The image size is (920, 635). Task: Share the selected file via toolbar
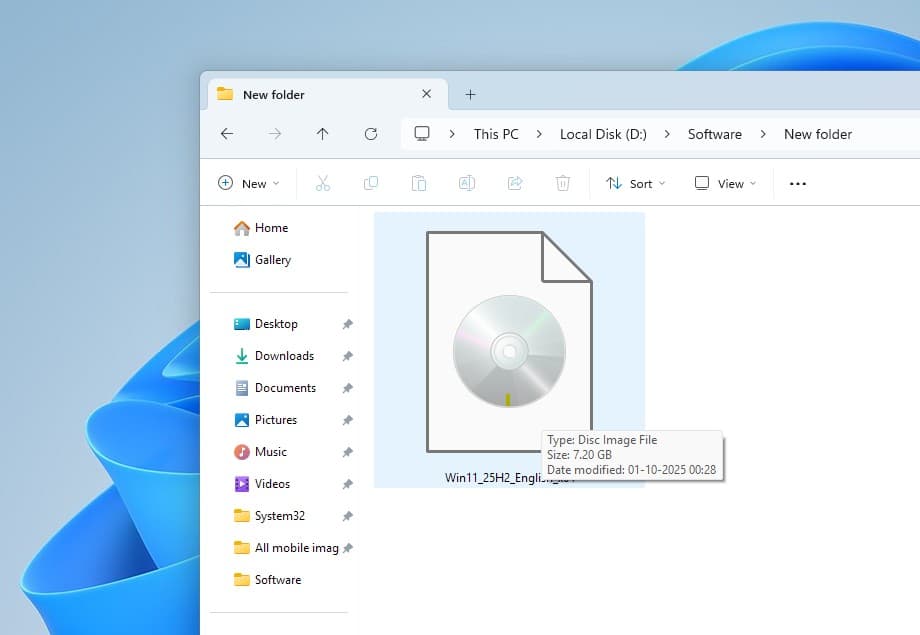coord(514,183)
